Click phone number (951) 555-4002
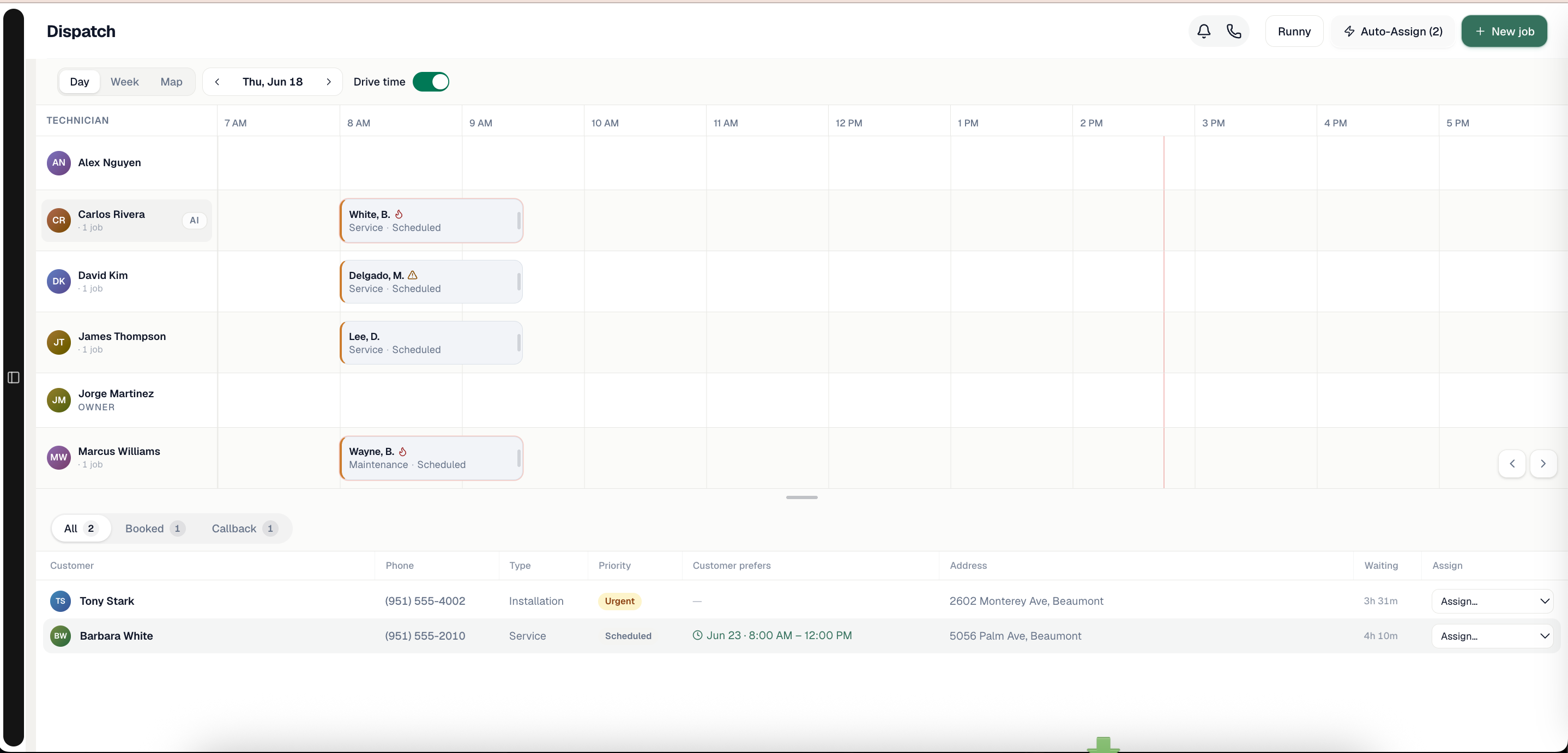The image size is (1568, 753). 425,601
